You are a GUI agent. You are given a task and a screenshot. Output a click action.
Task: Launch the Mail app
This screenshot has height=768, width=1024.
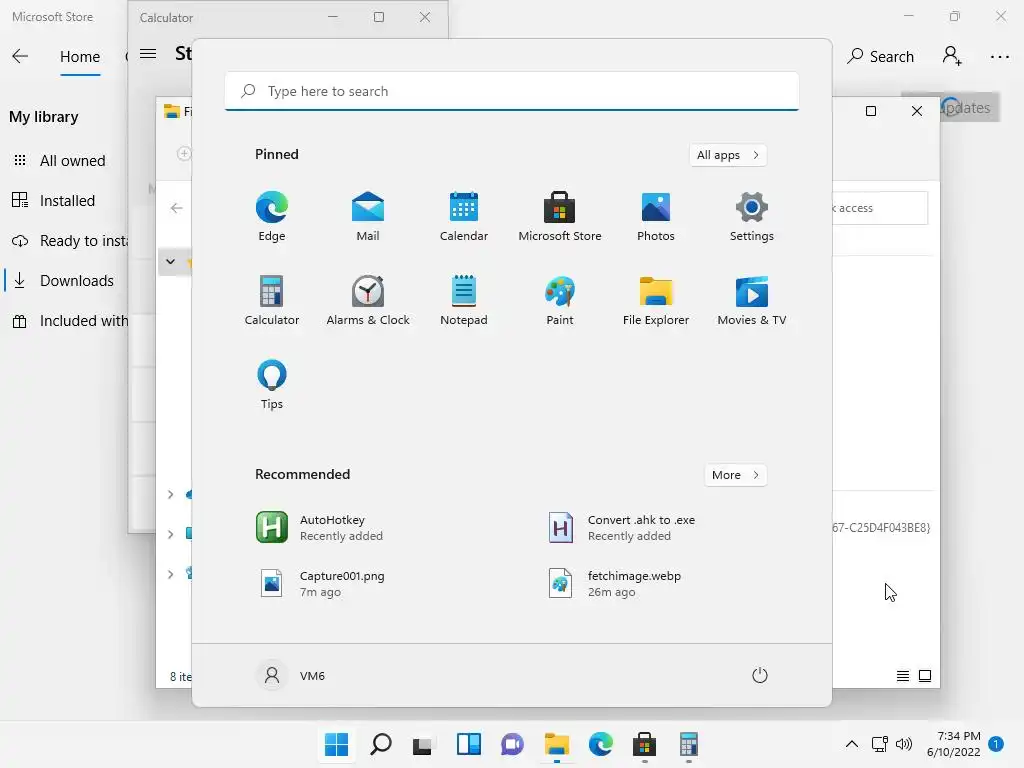368,216
